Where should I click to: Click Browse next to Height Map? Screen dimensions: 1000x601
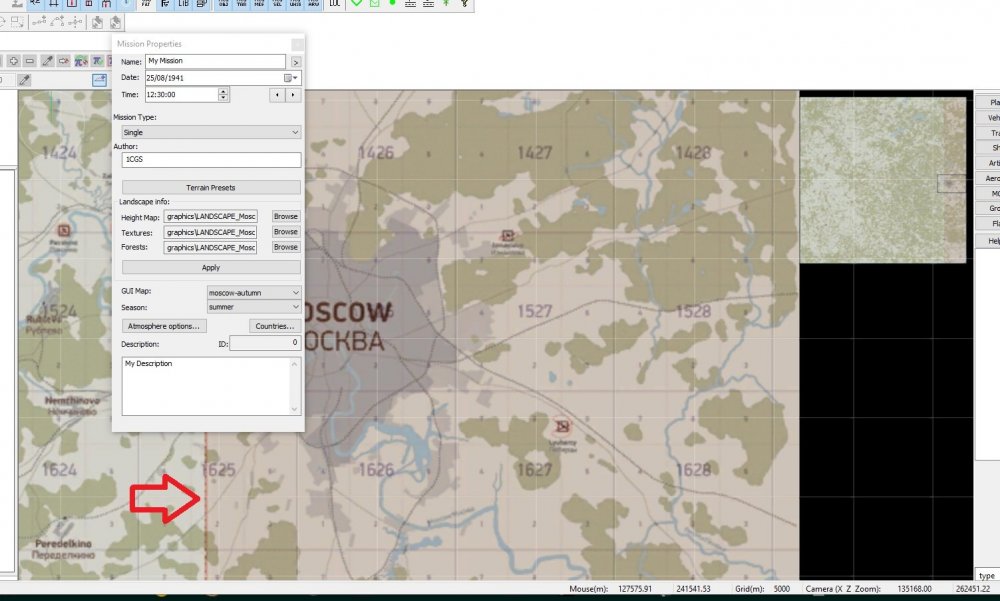[285, 216]
